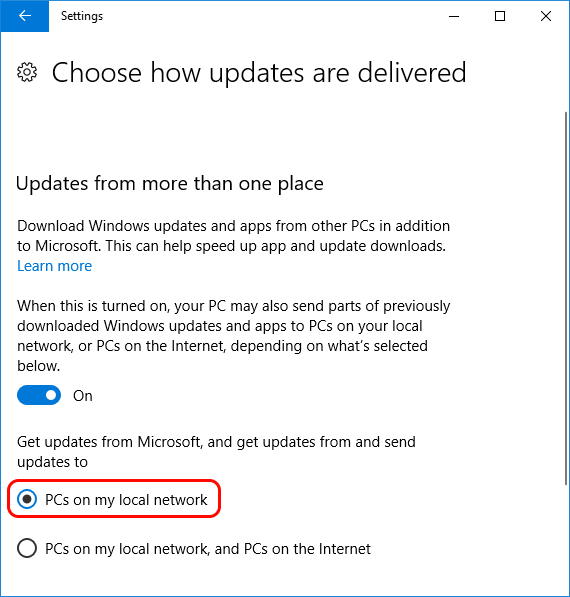Select the PCs on my local network radio circle
The width and height of the screenshot is (570, 597).
(x=27, y=499)
